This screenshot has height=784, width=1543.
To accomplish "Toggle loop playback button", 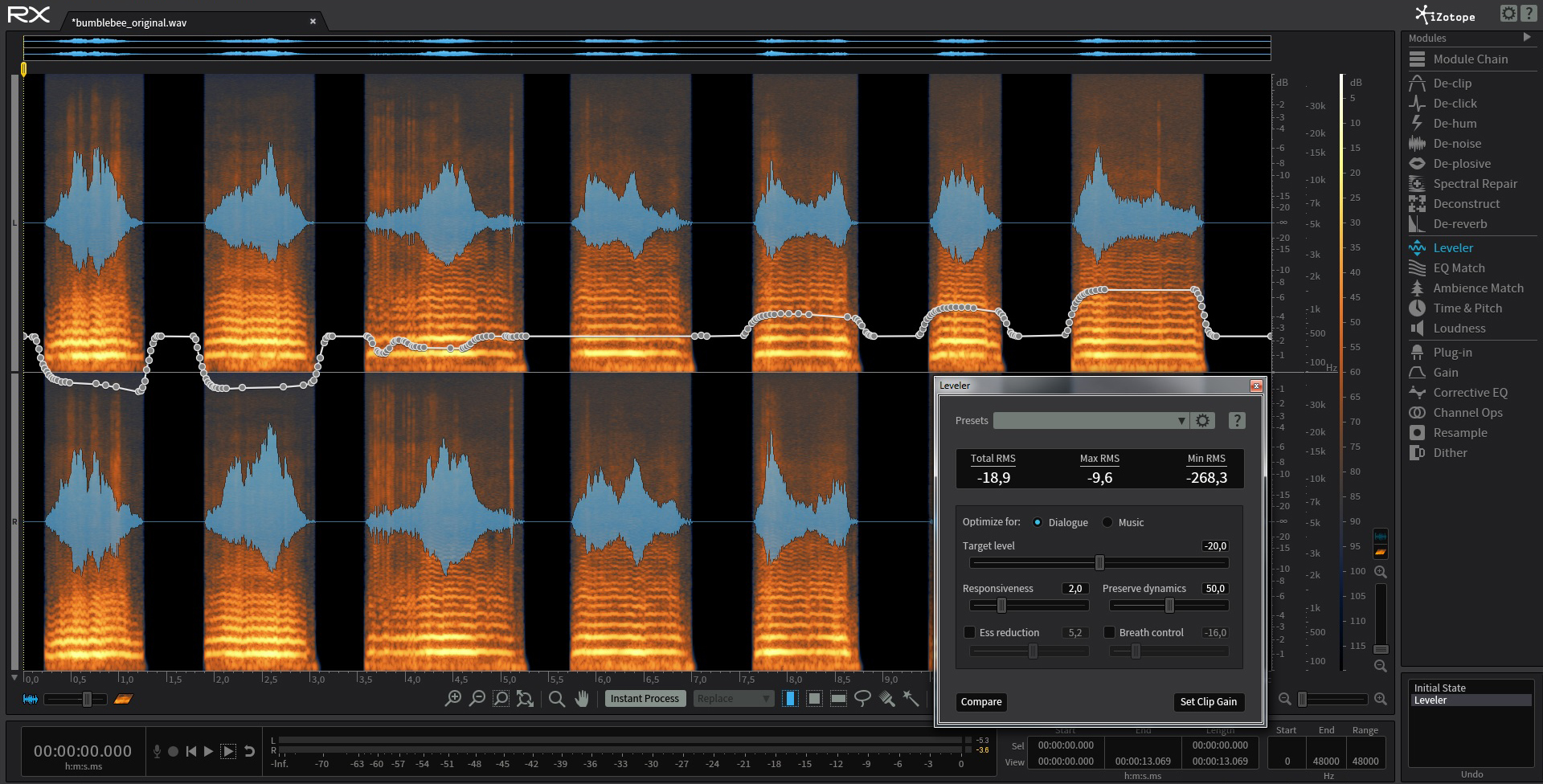I will pyautogui.click(x=249, y=751).
